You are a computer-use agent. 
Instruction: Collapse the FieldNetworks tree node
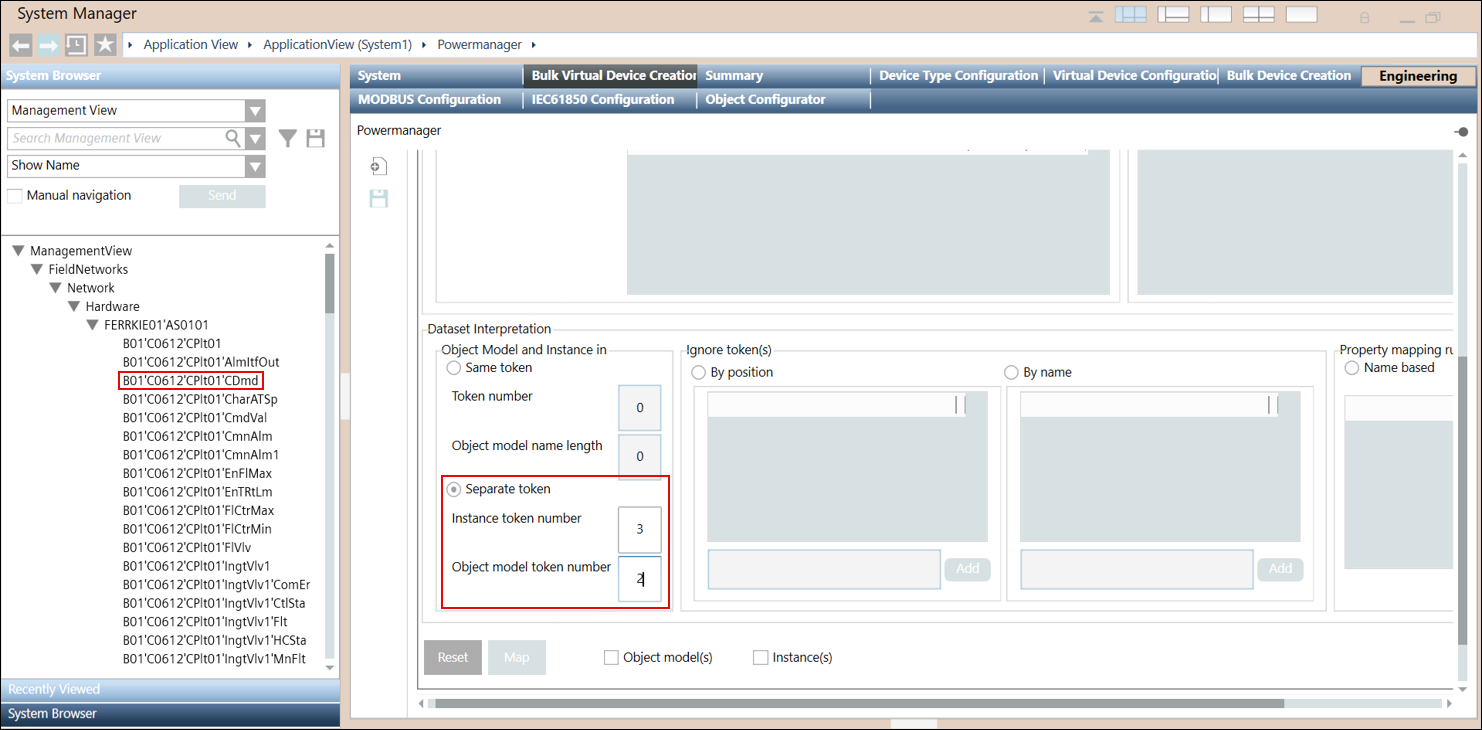[x=37, y=270]
